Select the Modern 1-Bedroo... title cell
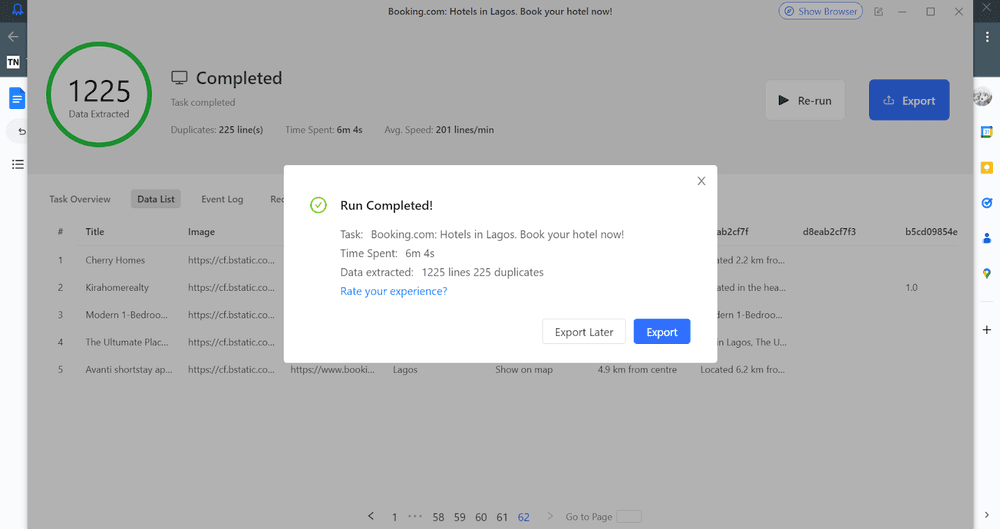The width and height of the screenshot is (1000, 529). [127, 315]
